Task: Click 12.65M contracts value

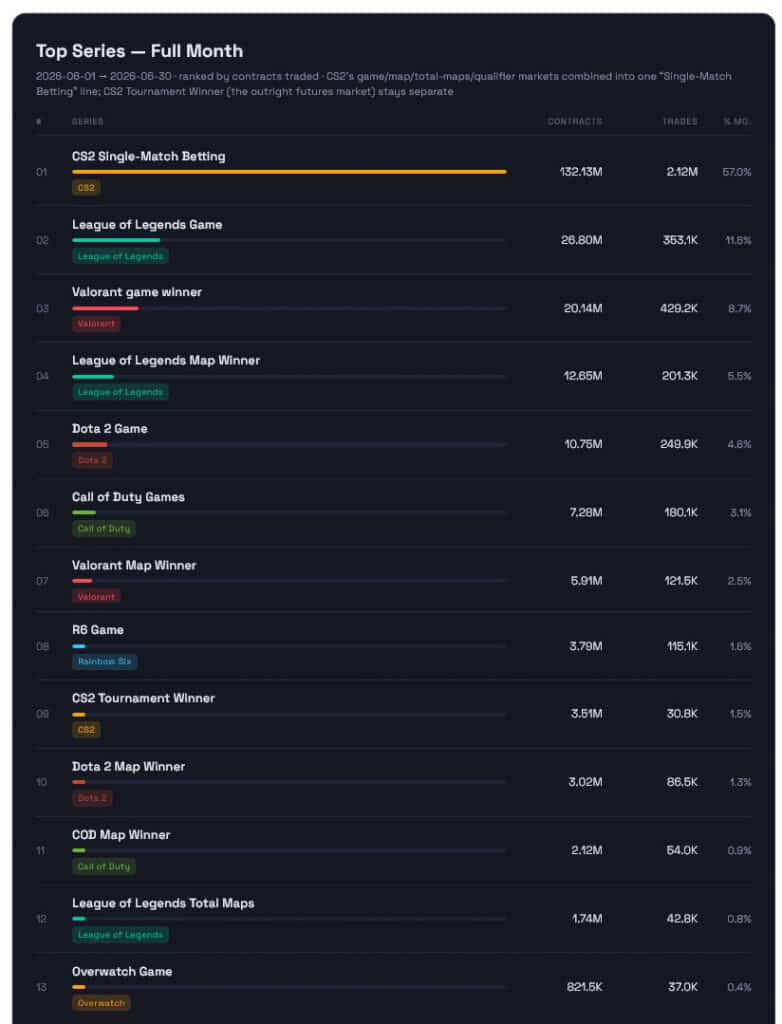Action: [x=583, y=376]
